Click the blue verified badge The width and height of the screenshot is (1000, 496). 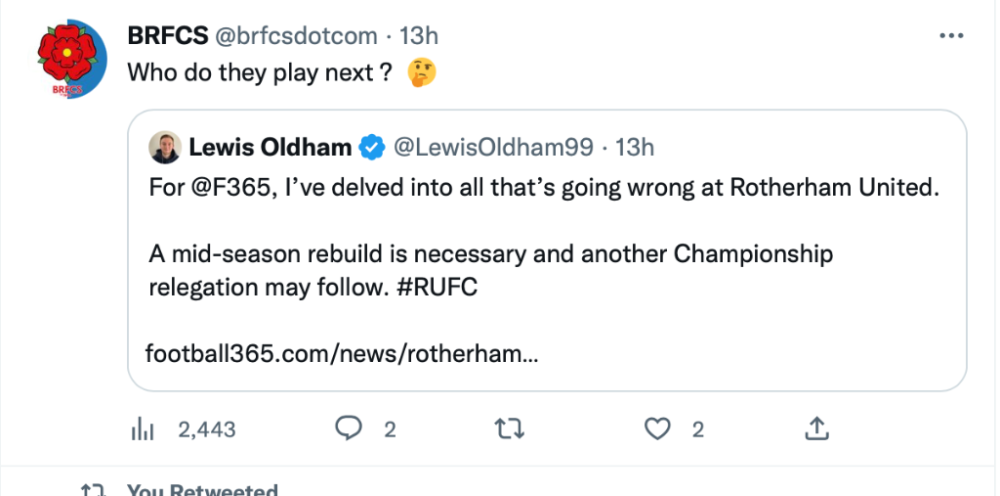coord(373,148)
